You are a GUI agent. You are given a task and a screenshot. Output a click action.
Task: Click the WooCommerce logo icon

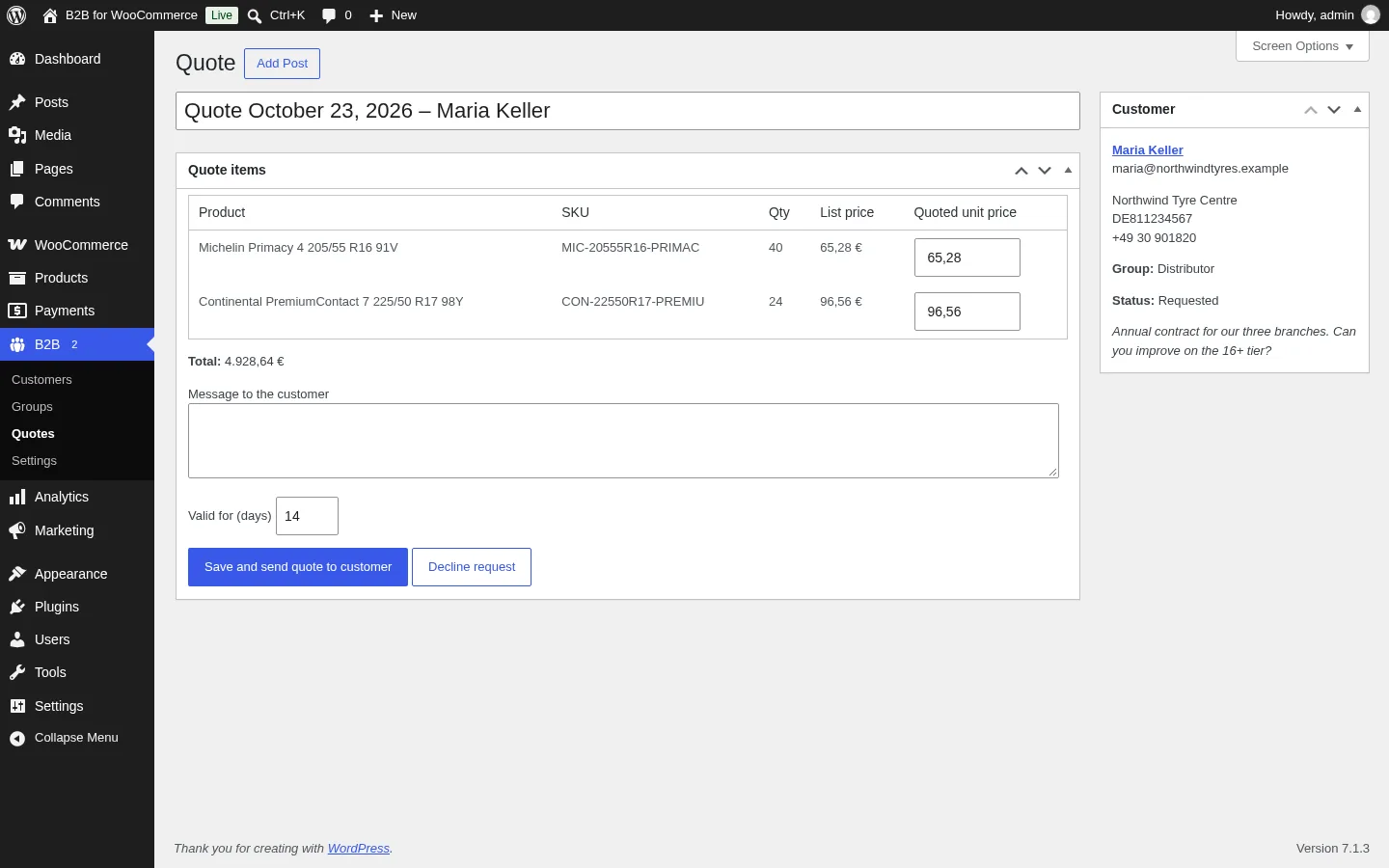click(17, 245)
